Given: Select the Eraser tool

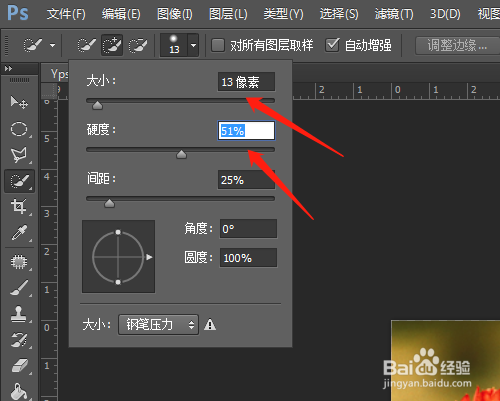Looking at the screenshot, I should [x=19, y=366].
